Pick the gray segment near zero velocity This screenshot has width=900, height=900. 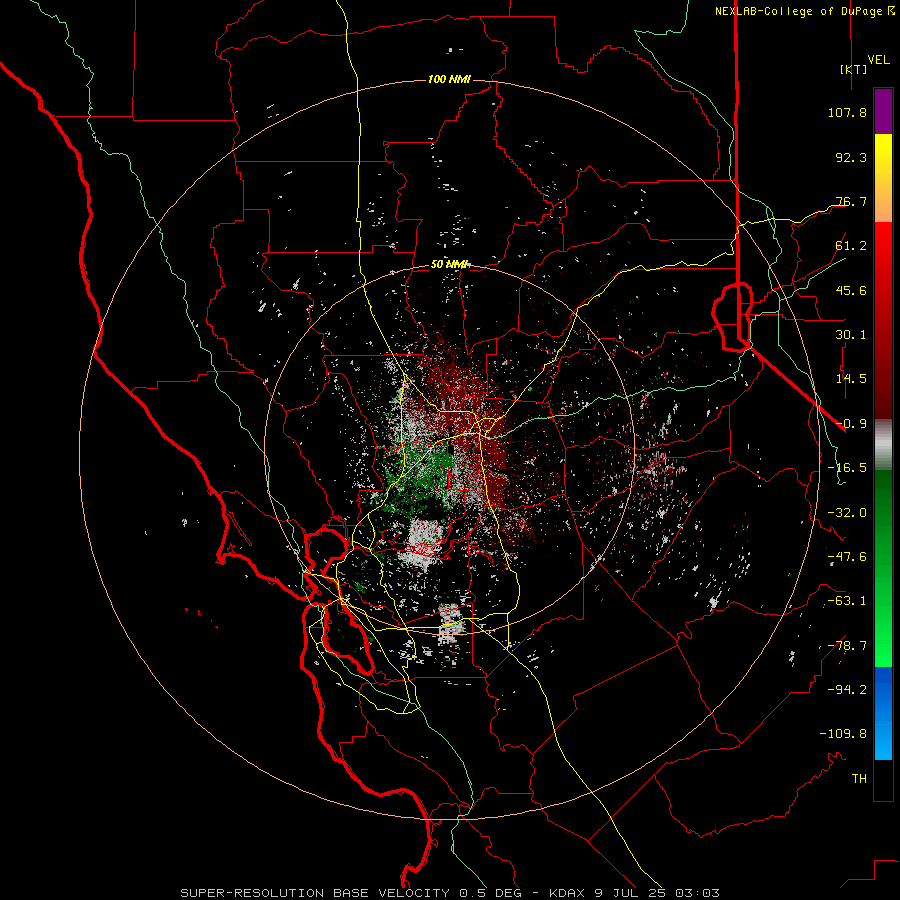(883, 445)
